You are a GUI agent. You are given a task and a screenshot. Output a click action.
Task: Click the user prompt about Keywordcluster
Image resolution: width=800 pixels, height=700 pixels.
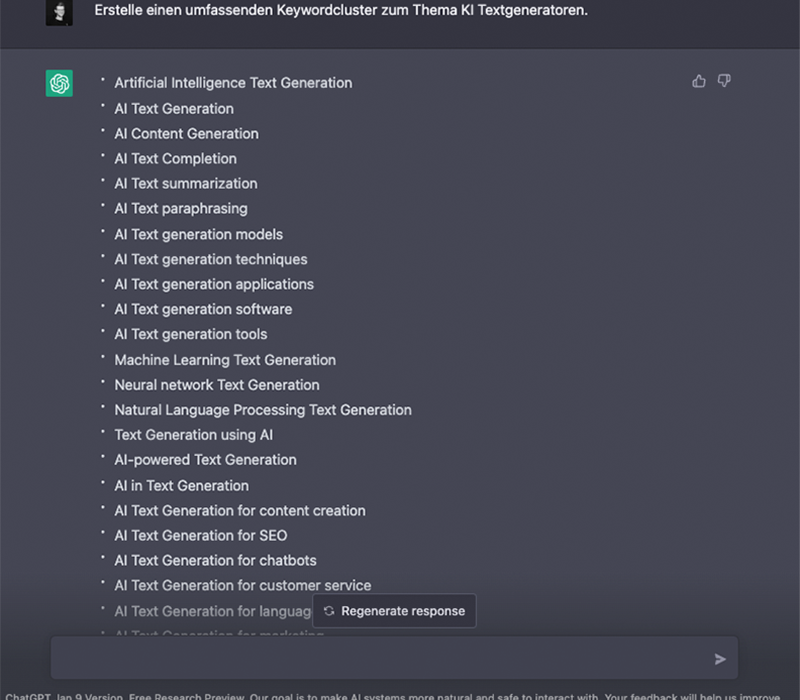339,9
